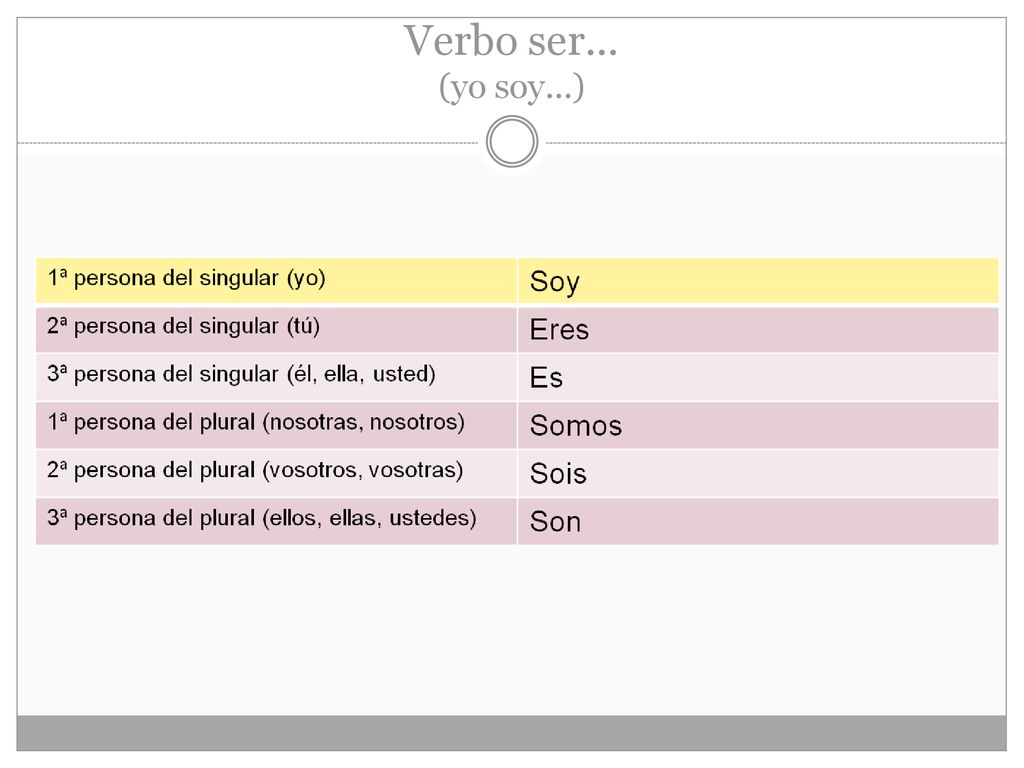Click the word 'ustedes' in the last row
Viewport: 1024px width, 768px height.
pyautogui.click(x=429, y=518)
